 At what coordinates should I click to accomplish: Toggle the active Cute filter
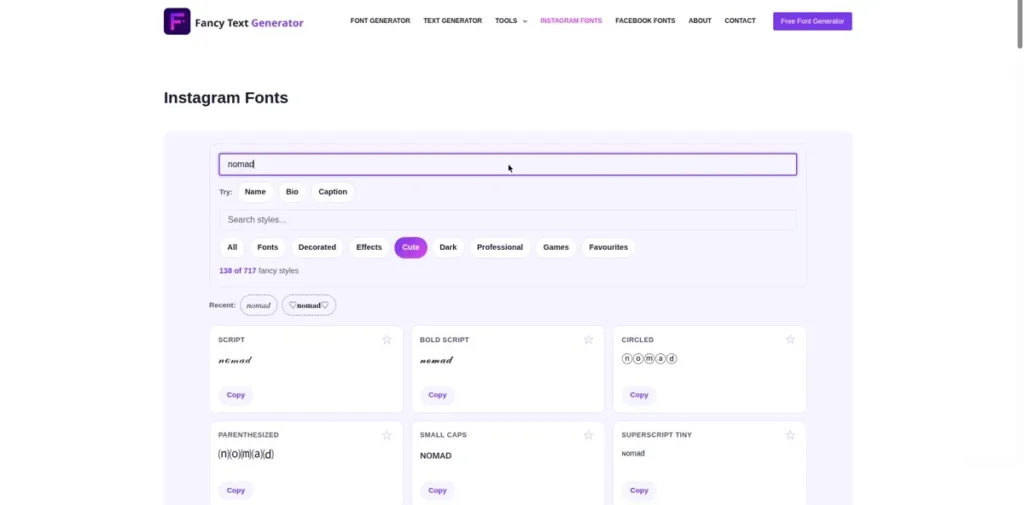(x=411, y=248)
